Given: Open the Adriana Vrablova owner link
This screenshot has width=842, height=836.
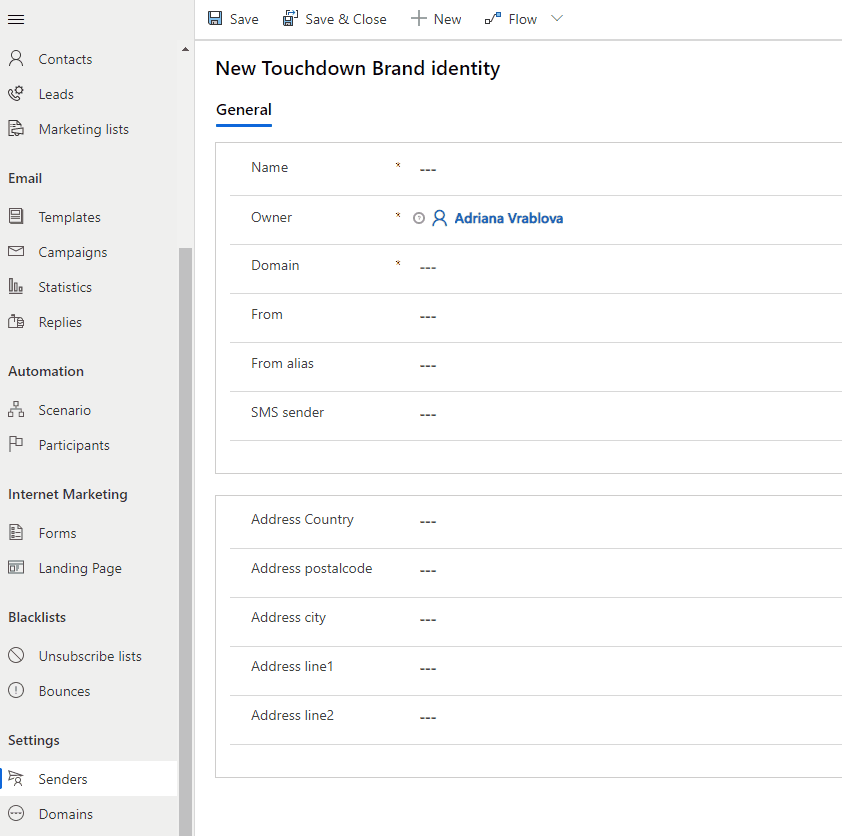Looking at the screenshot, I should point(509,218).
